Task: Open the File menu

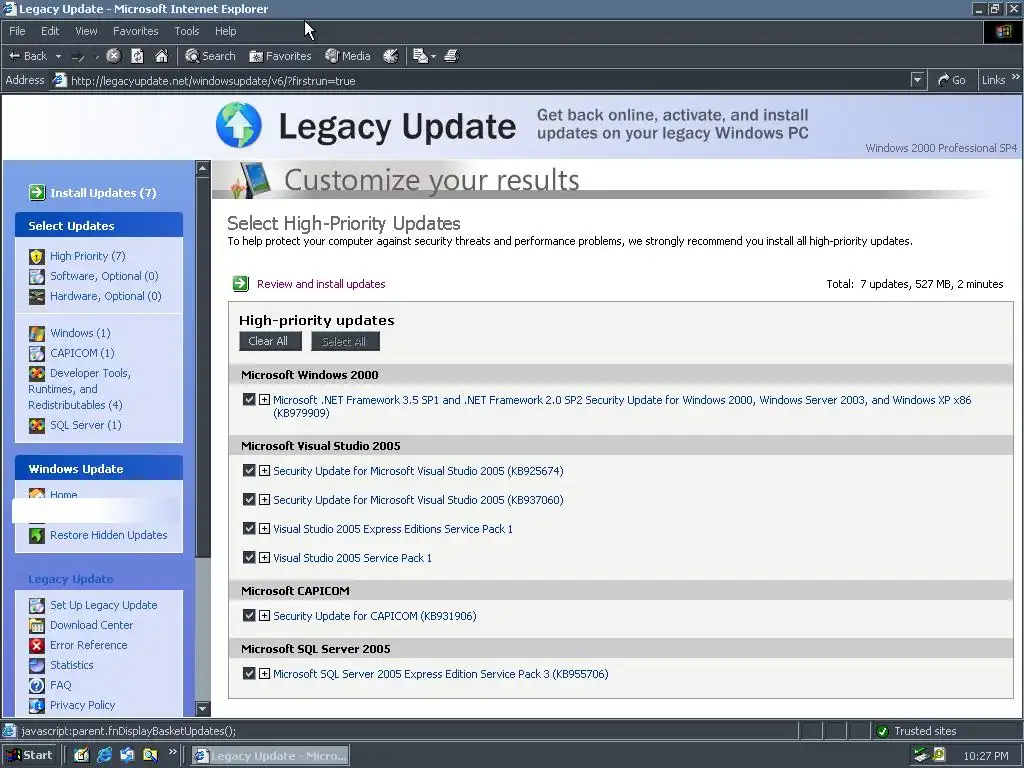Action: (x=17, y=31)
